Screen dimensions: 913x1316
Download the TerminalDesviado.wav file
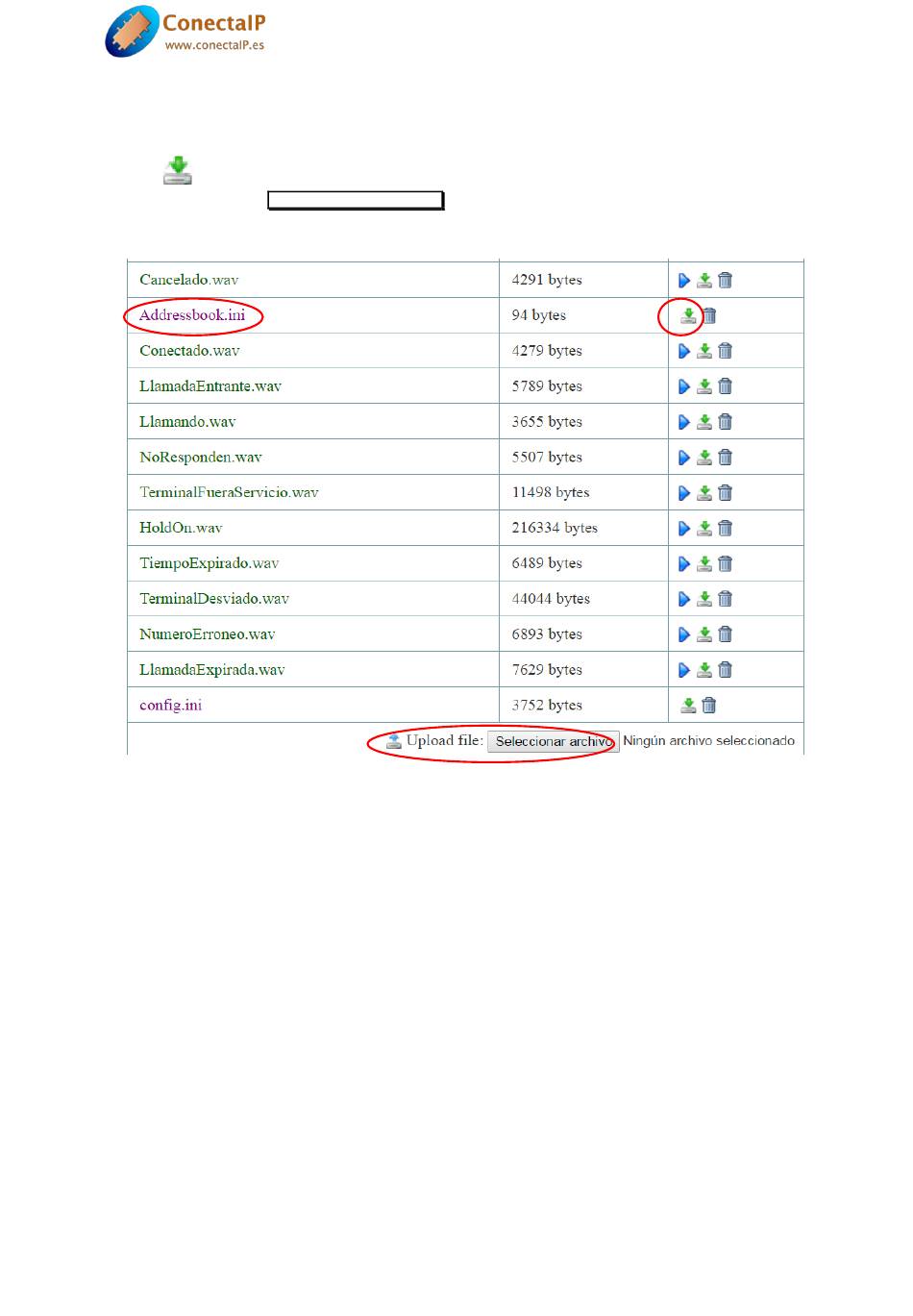click(704, 599)
